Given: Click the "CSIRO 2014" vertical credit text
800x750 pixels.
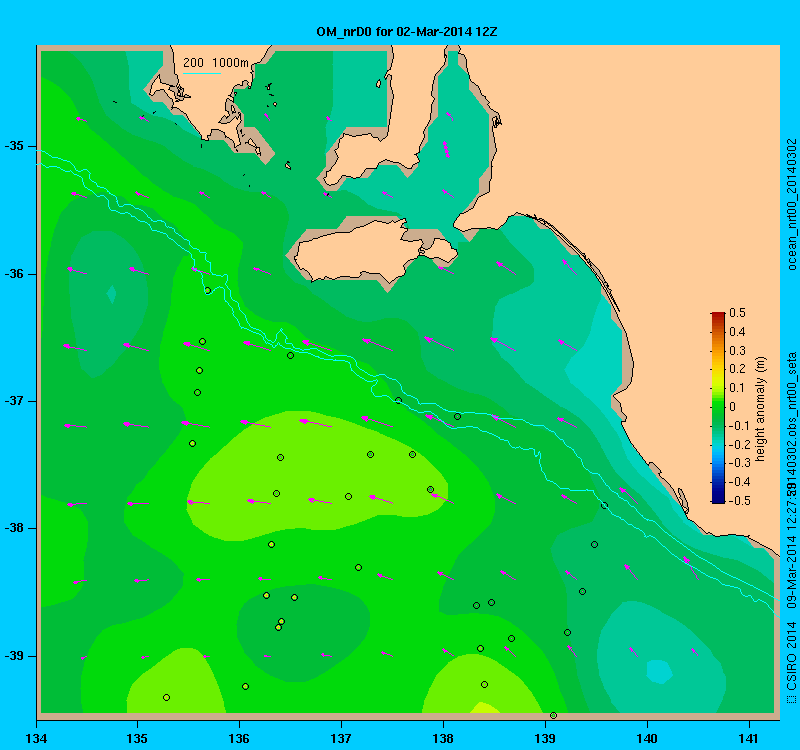Looking at the screenshot, I should coord(791,656).
